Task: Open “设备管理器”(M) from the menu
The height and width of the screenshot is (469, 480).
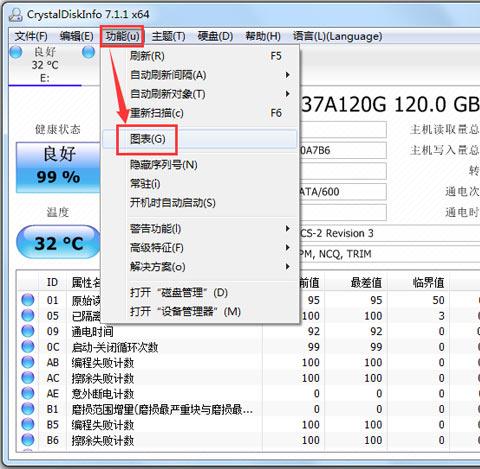Action: click(x=199, y=312)
